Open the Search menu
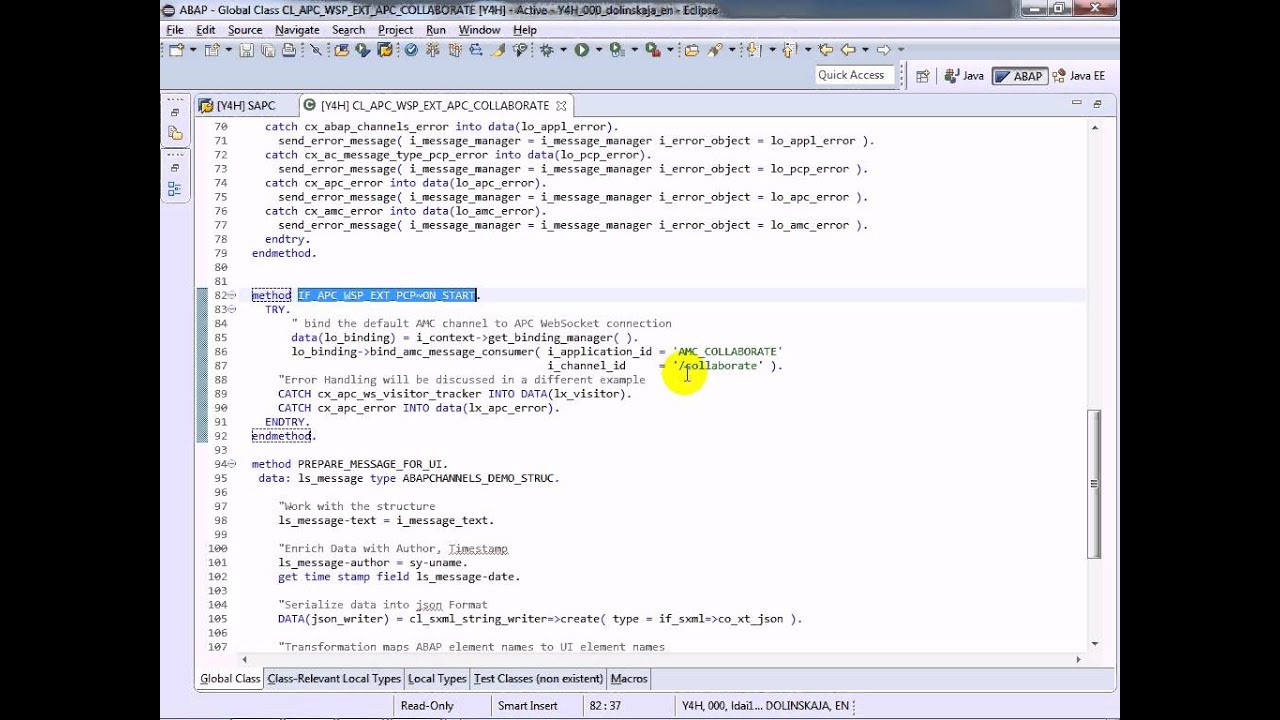The width and height of the screenshot is (1280, 720). coord(348,30)
